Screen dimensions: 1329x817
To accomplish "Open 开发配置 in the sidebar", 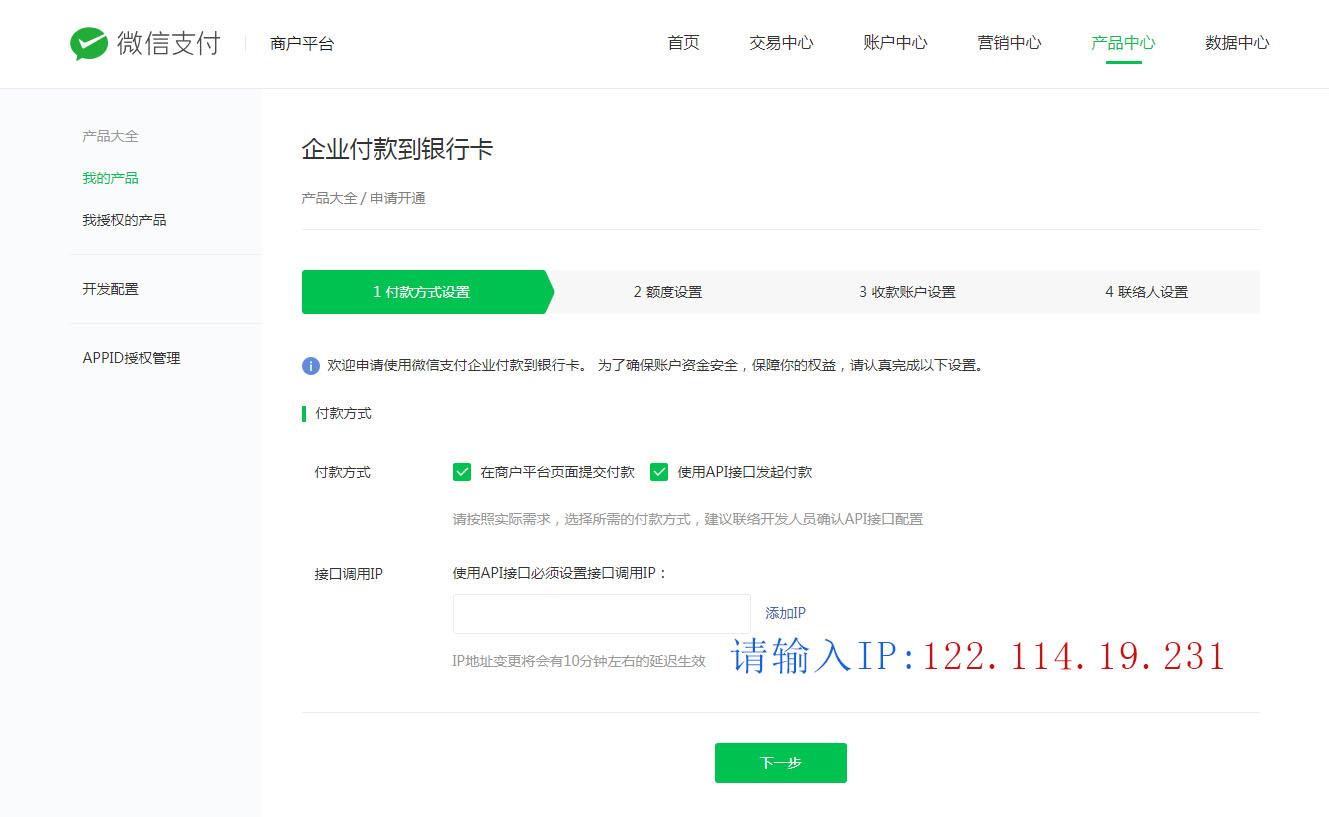I will [110, 289].
